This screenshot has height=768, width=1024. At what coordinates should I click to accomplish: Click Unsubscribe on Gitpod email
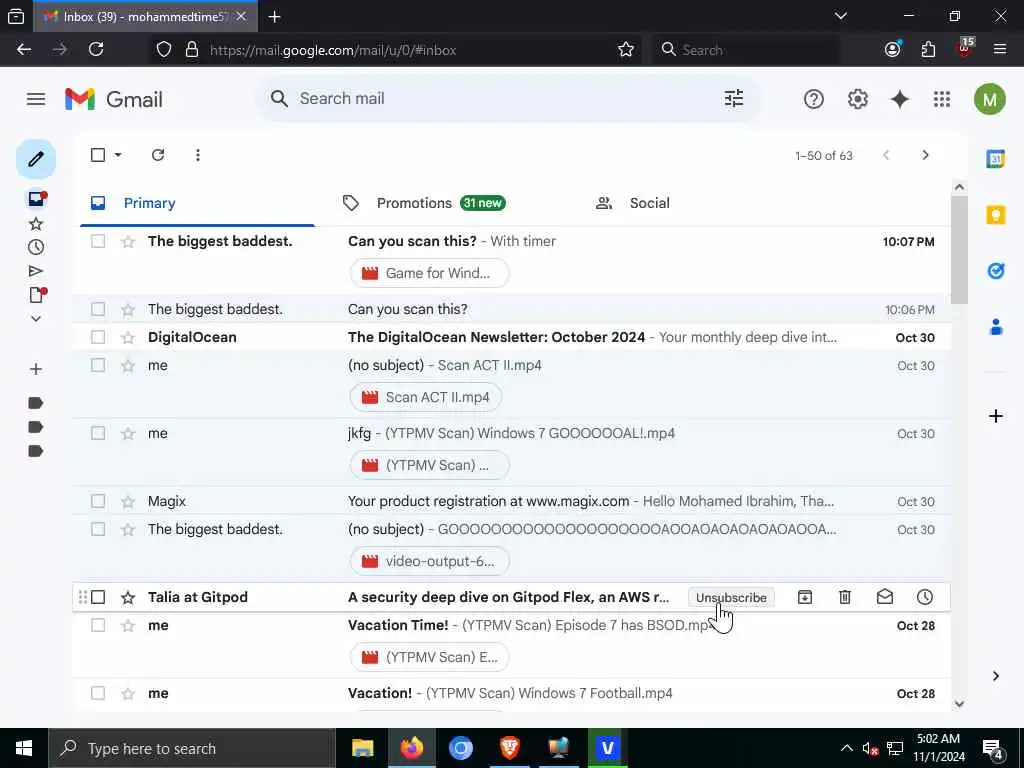(x=731, y=598)
